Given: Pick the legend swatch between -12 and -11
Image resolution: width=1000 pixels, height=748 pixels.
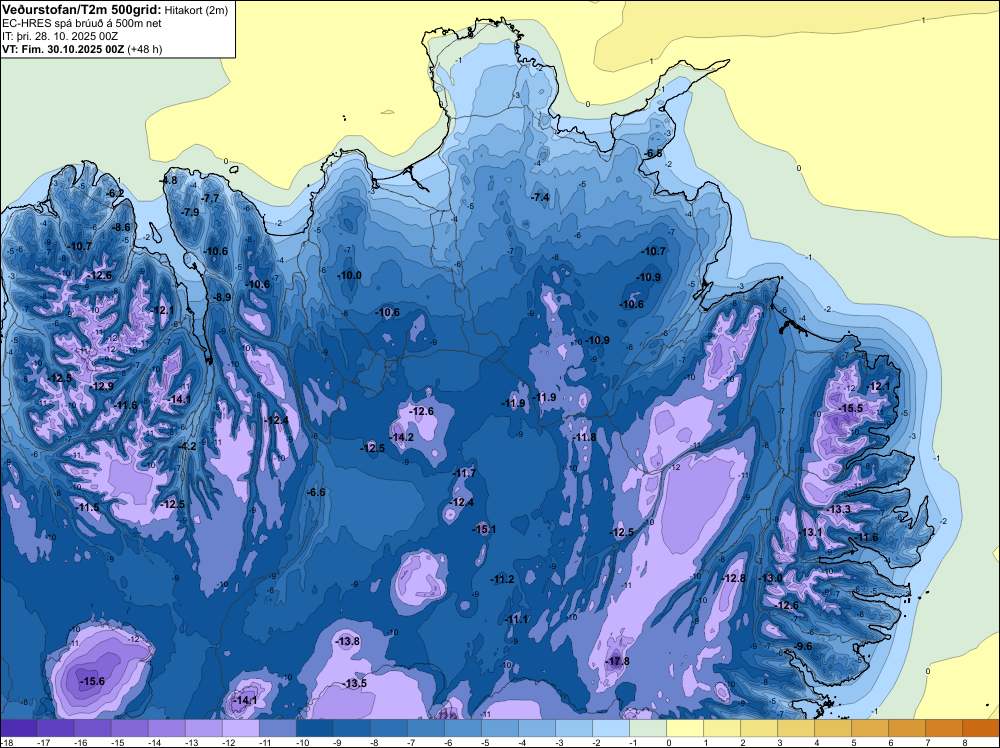Looking at the screenshot, I should [241, 728].
